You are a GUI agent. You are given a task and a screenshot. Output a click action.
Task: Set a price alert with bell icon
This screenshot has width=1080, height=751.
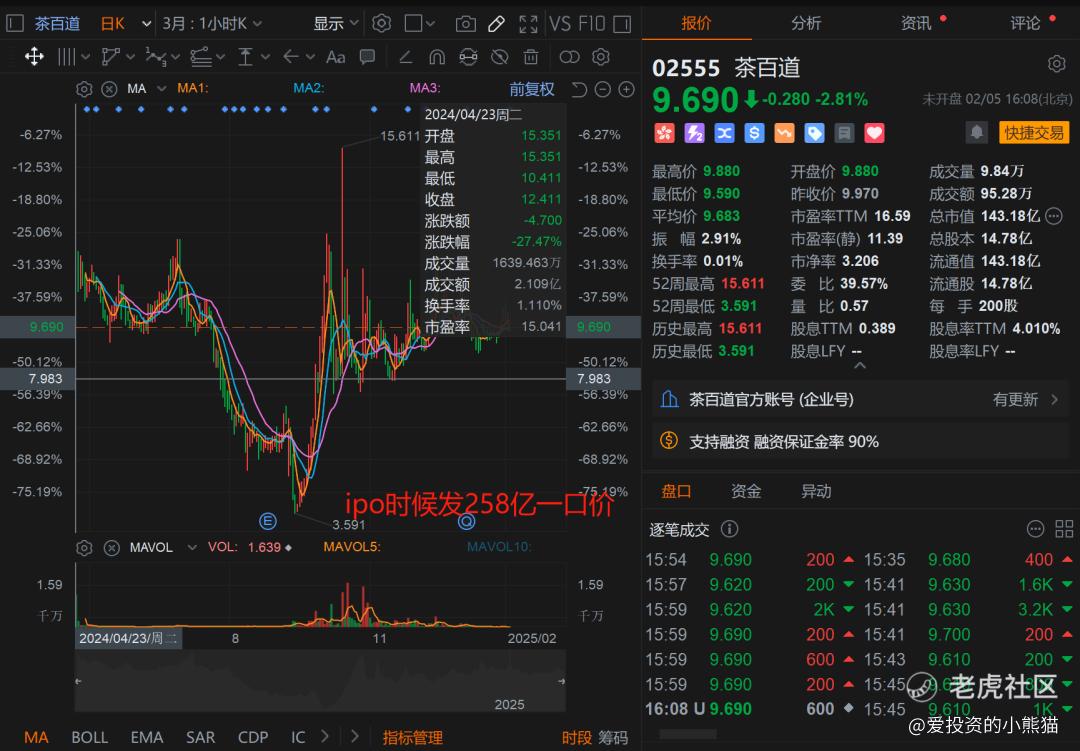976,132
